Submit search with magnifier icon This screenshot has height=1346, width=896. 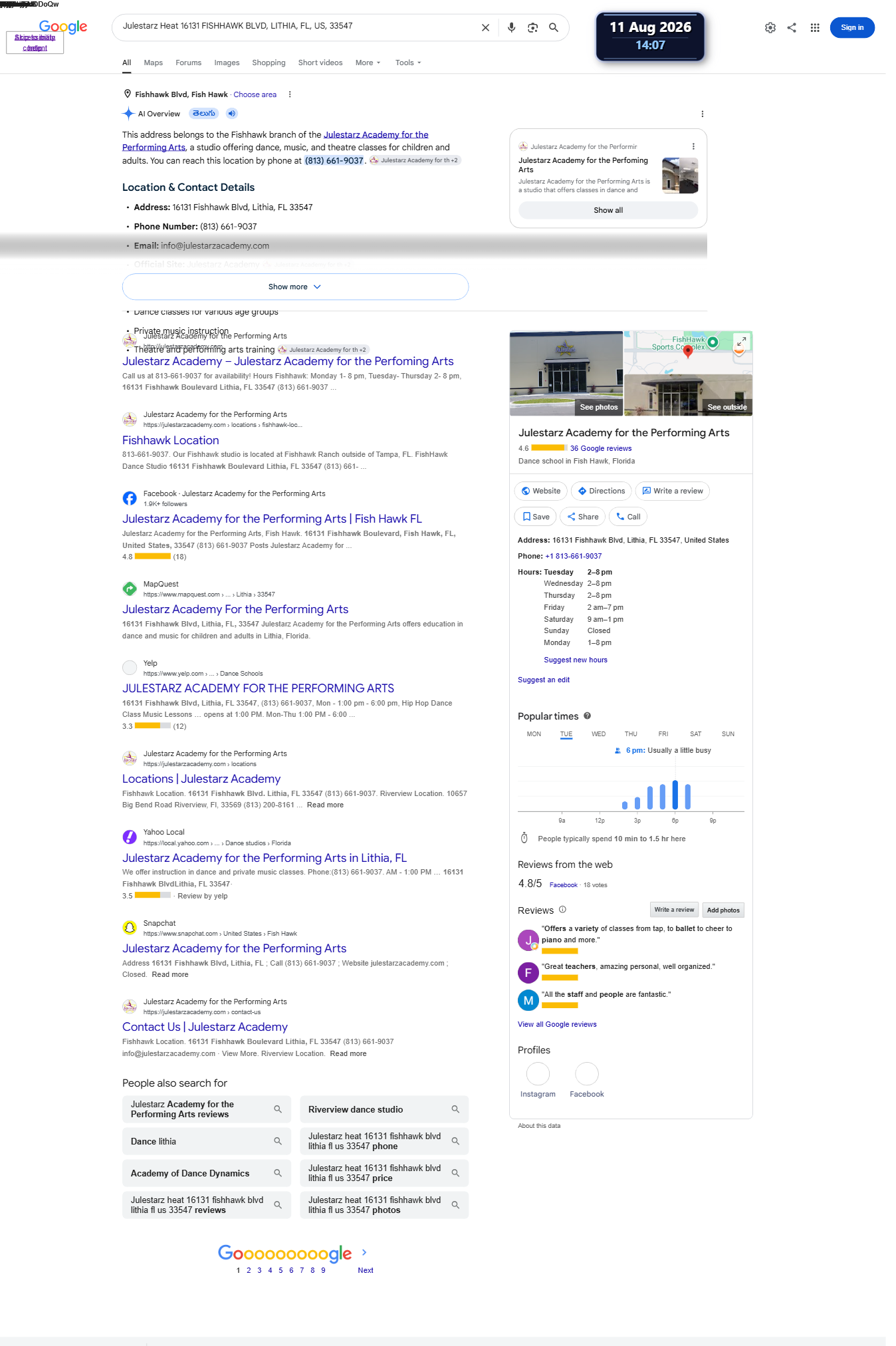(x=553, y=28)
